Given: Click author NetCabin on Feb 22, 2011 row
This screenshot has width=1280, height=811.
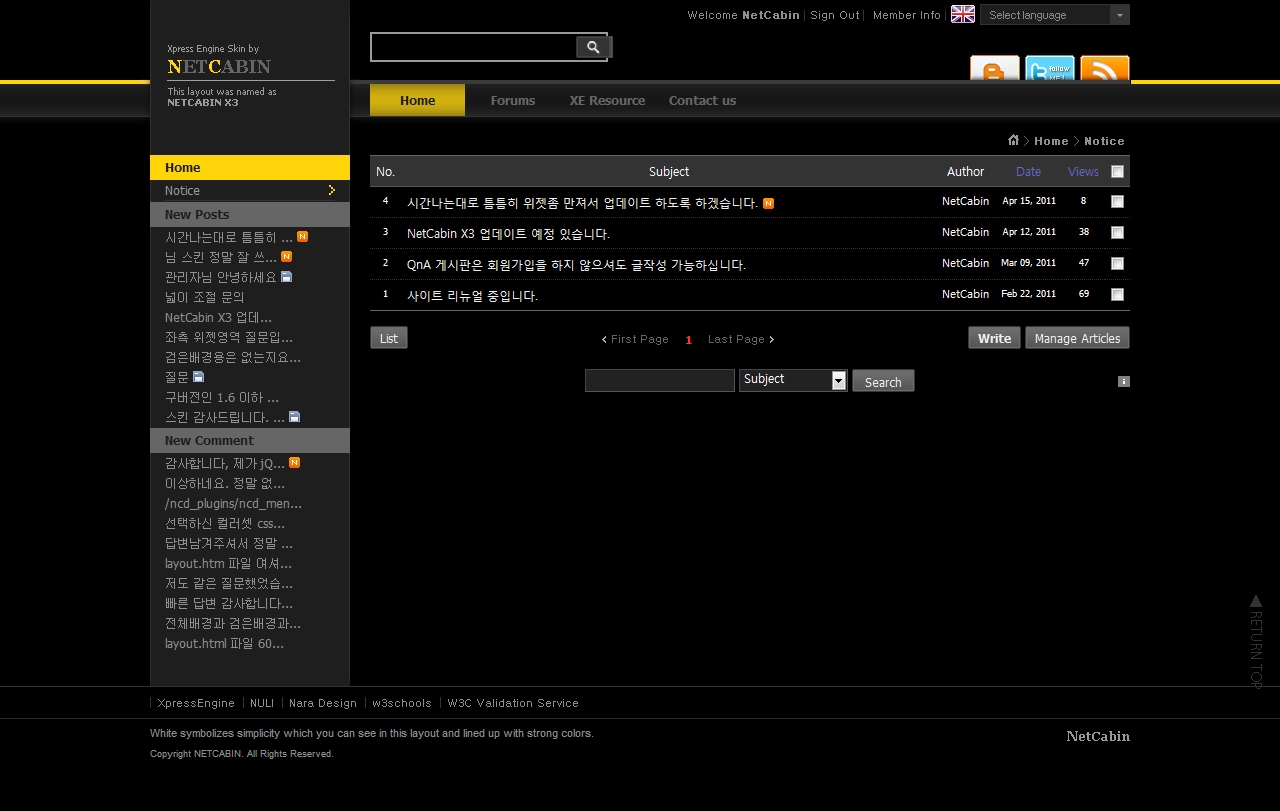Looking at the screenshot, I should click(x=965, y=294).
